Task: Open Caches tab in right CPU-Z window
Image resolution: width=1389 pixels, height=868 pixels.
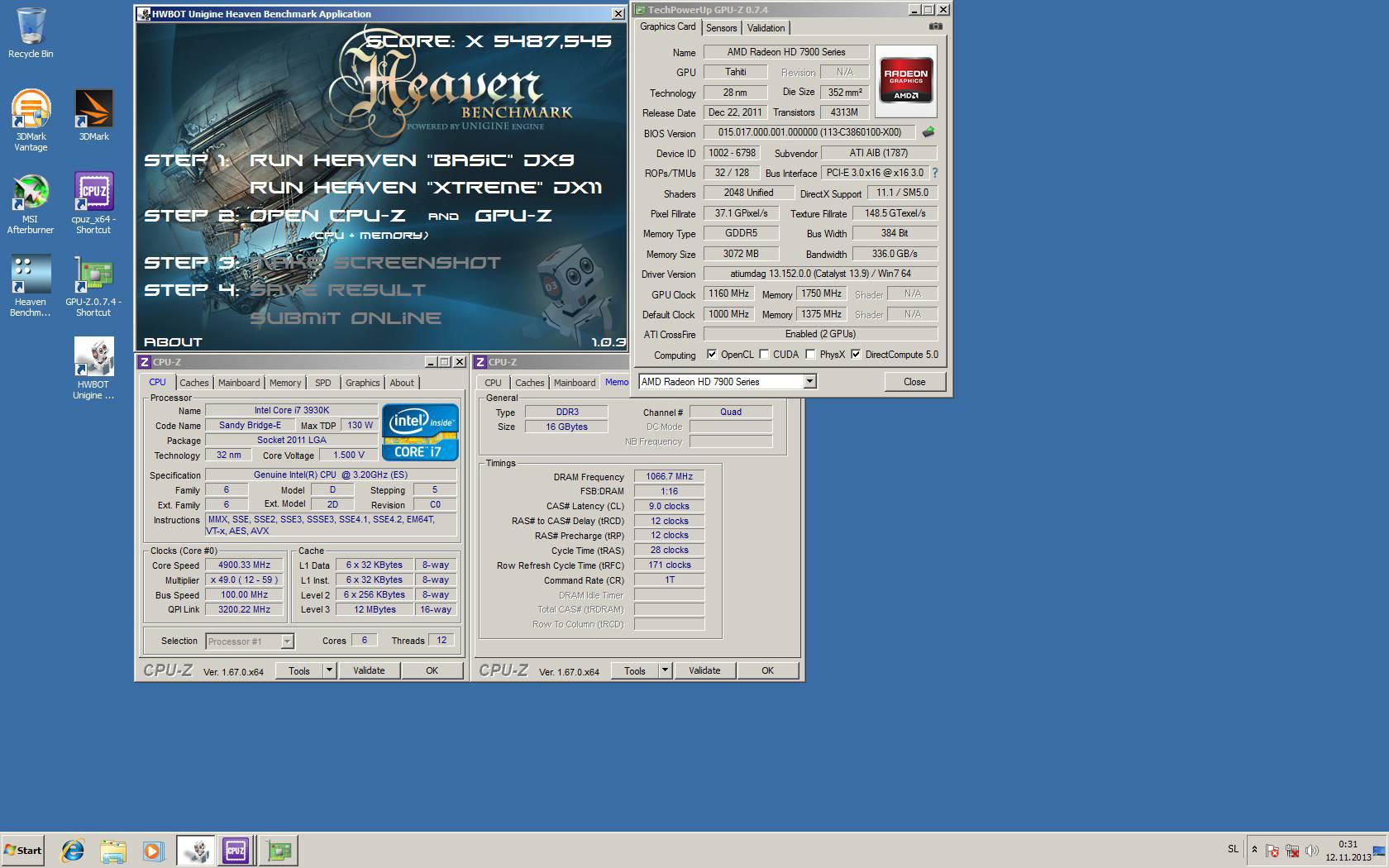Action: point(530,383)
